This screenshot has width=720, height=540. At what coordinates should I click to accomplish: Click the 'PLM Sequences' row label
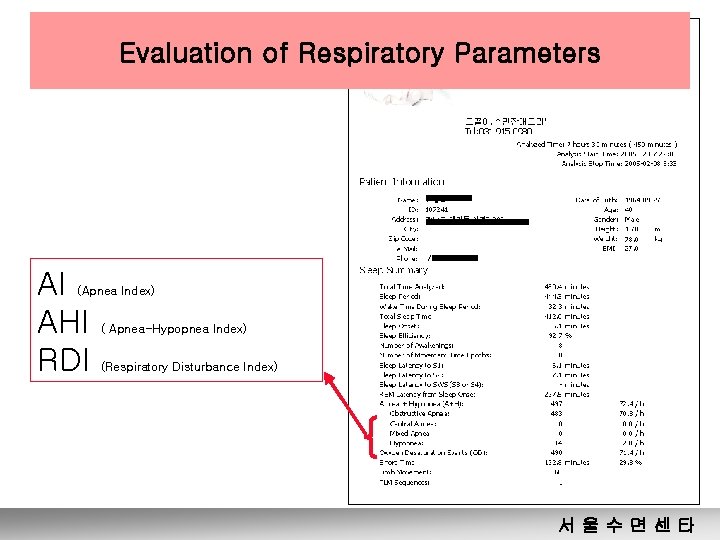pyautogui.click(x=405, y=482)
